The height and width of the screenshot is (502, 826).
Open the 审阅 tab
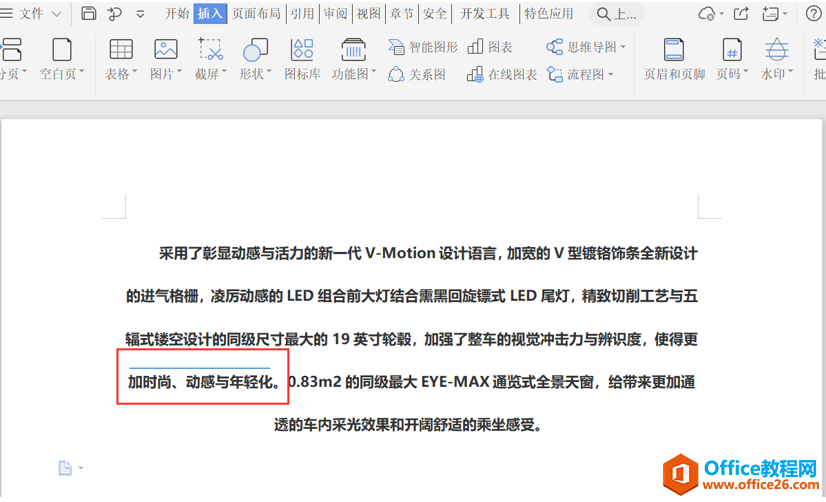coord(335,14)
